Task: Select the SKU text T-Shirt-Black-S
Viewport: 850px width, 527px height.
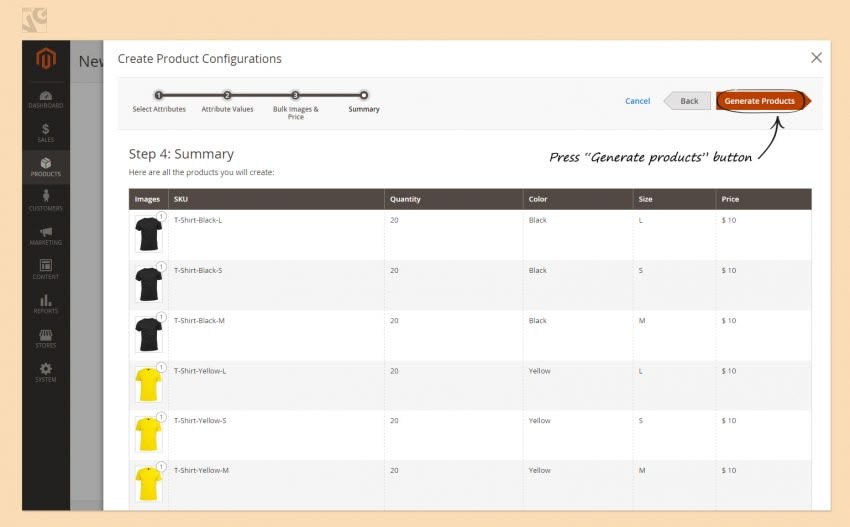Action: point(198,270)
